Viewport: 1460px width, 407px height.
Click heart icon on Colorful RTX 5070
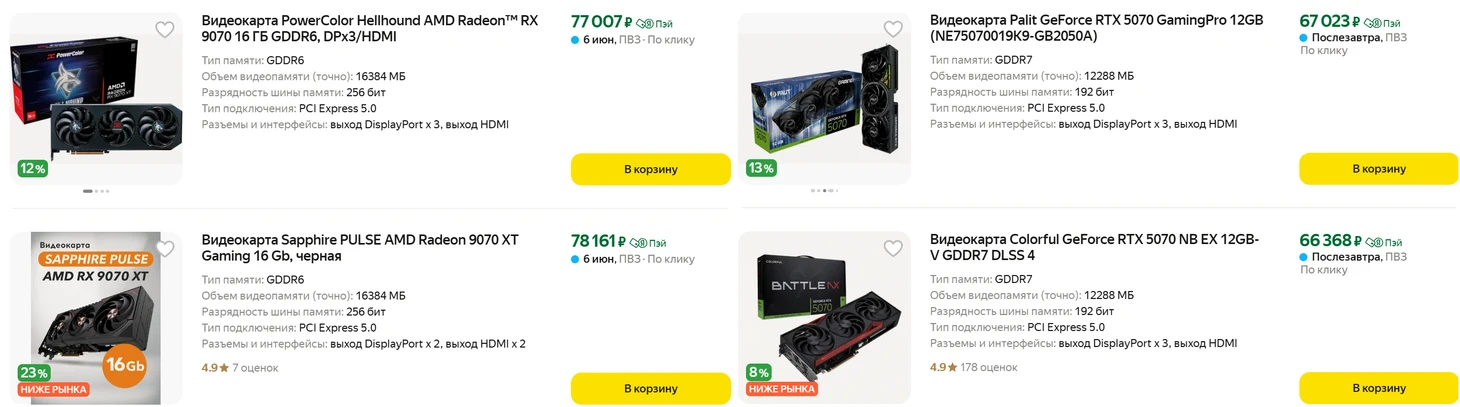click(x=893, y=248)
